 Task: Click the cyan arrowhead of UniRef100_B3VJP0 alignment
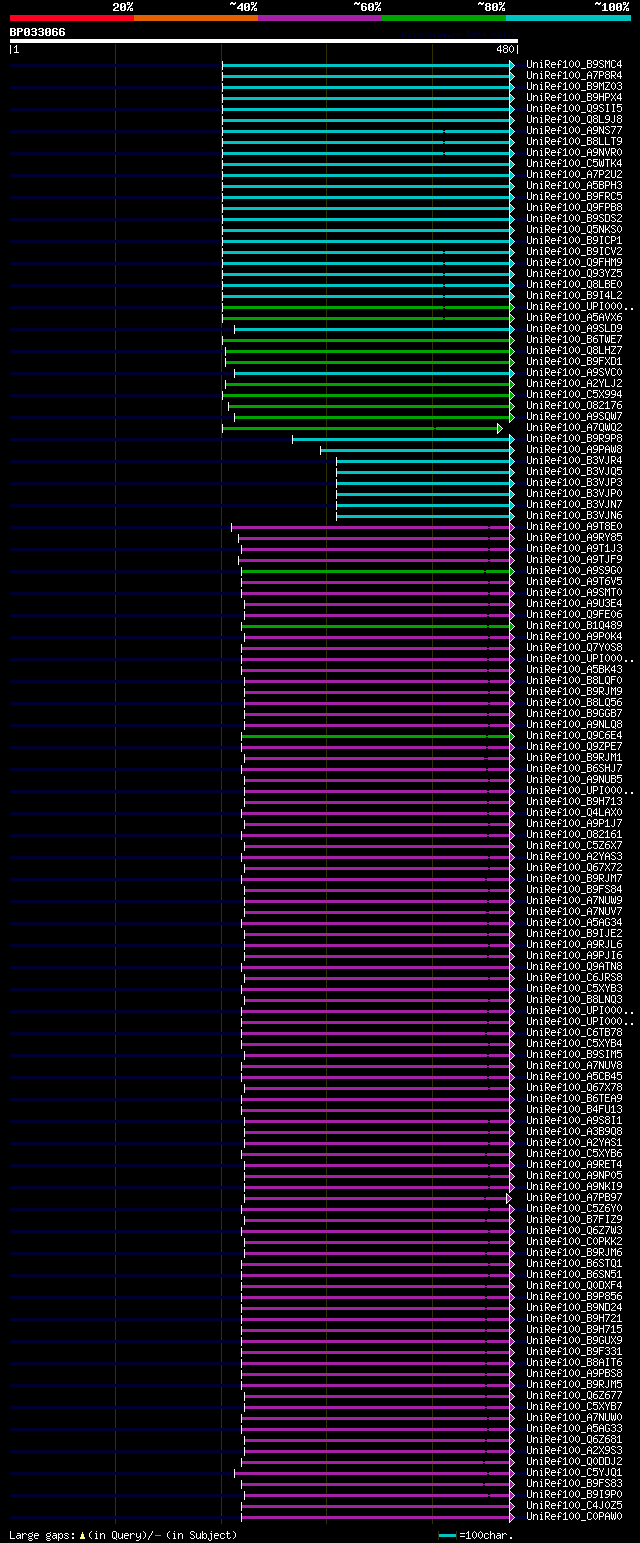click(x=512, y=494)
